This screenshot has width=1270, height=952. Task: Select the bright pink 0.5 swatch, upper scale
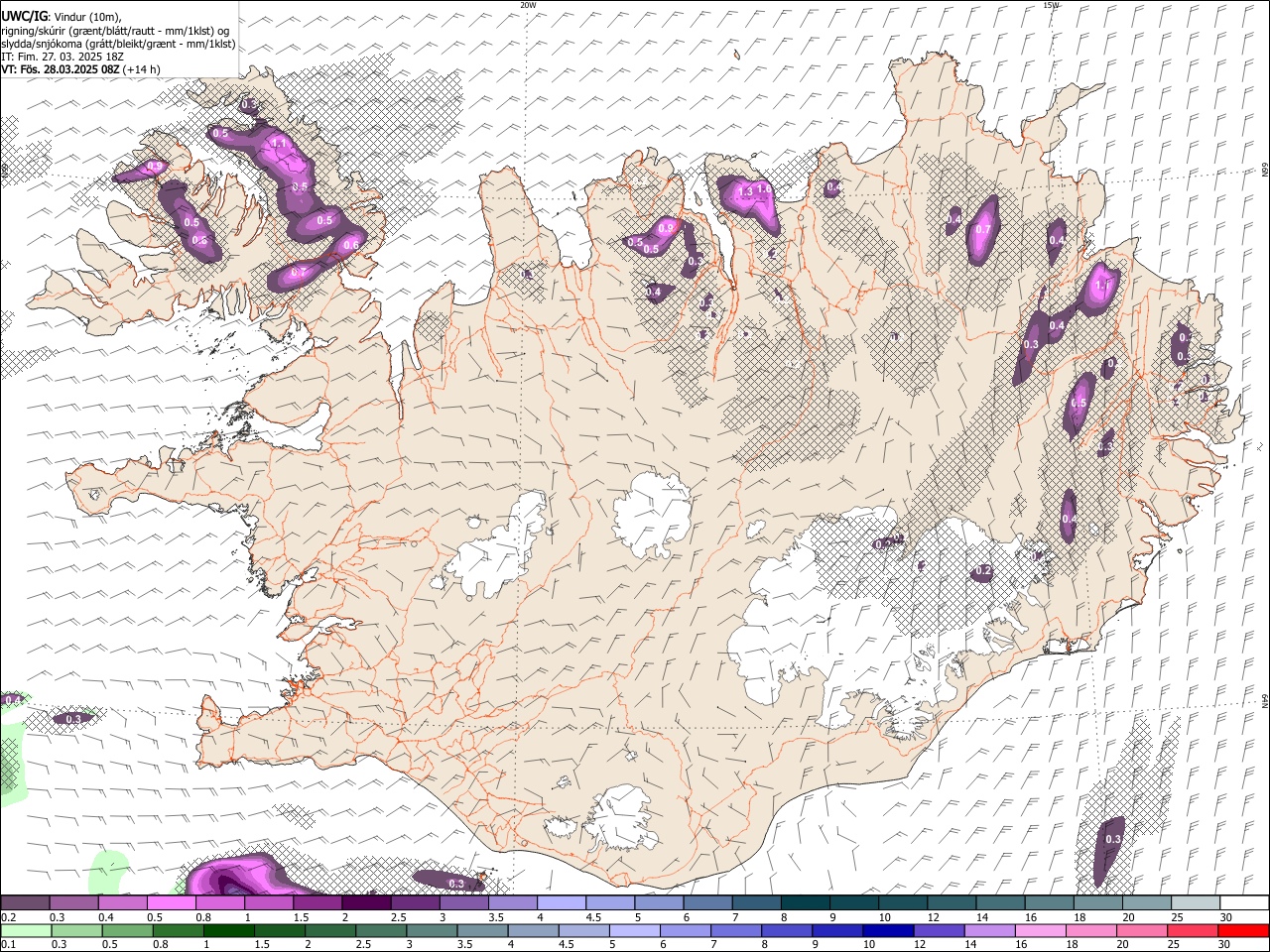click(x=171, y=903)
